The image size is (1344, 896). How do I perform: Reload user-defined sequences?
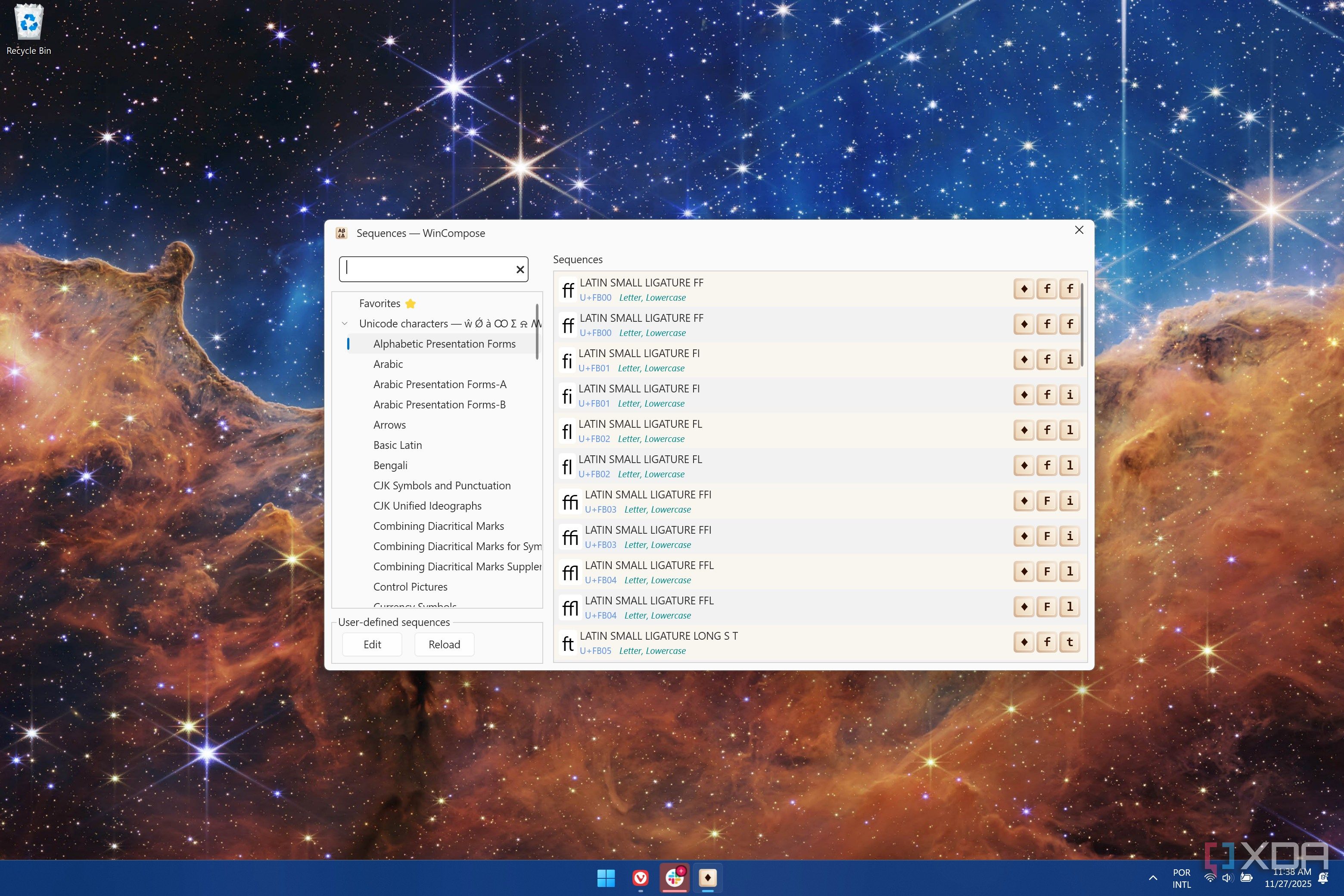tap(444, 644)
